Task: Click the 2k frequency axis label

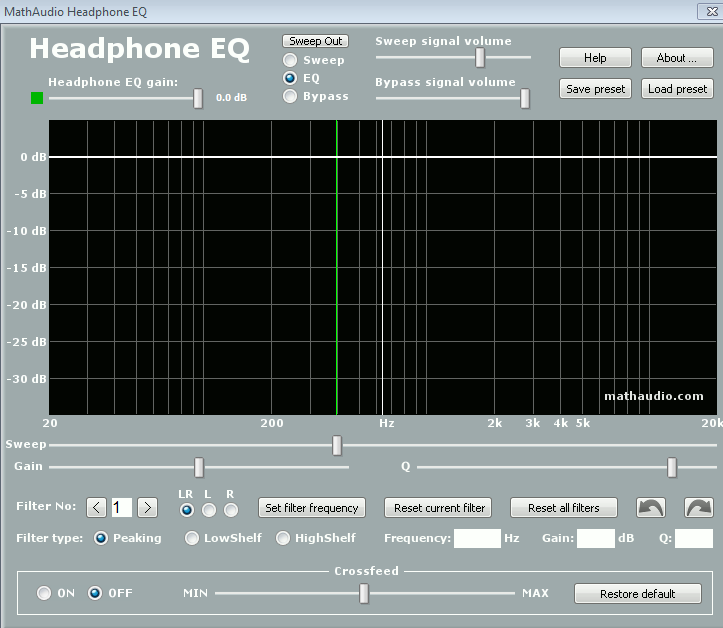Action: (x=495, y=423)
